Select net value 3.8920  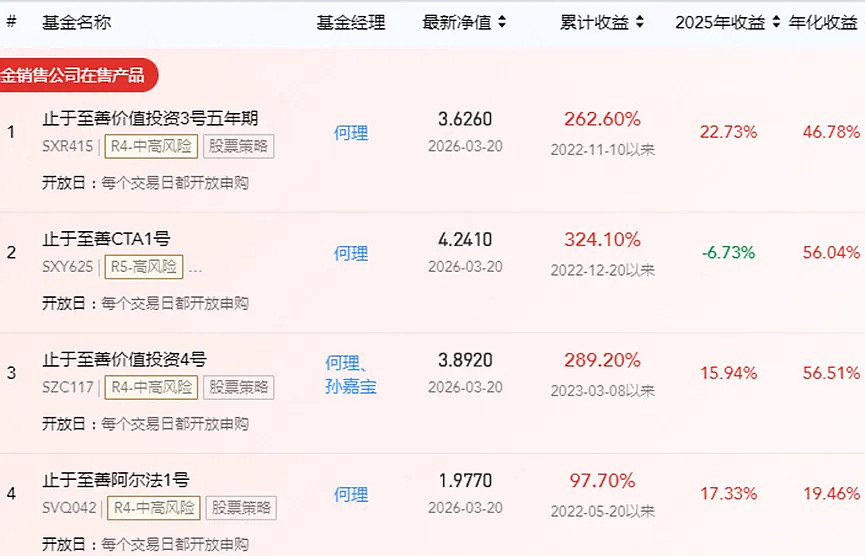[465, 360]
